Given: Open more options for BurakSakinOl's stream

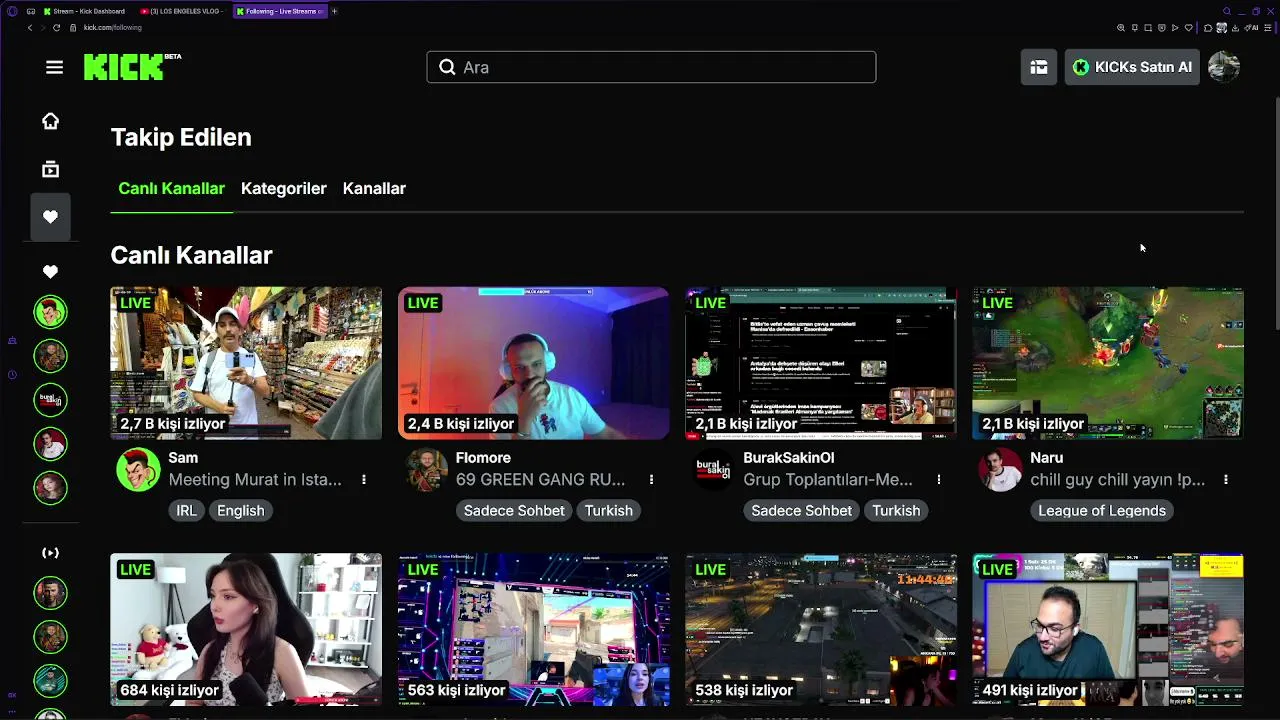Looking at the screenshot, I should [938, 480].
